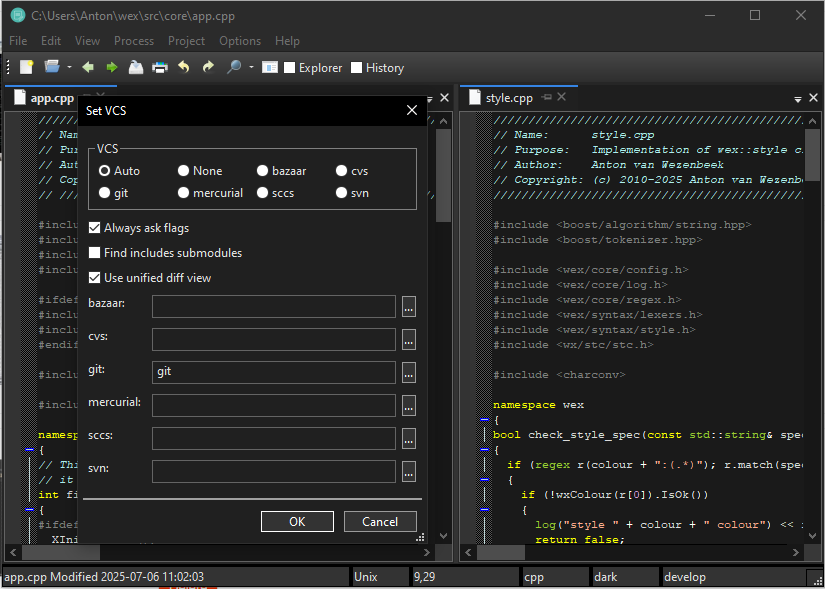Viewport: 825px width, 589px height.
Task: Enable Find includes submodules
Action: pos(95,253)
